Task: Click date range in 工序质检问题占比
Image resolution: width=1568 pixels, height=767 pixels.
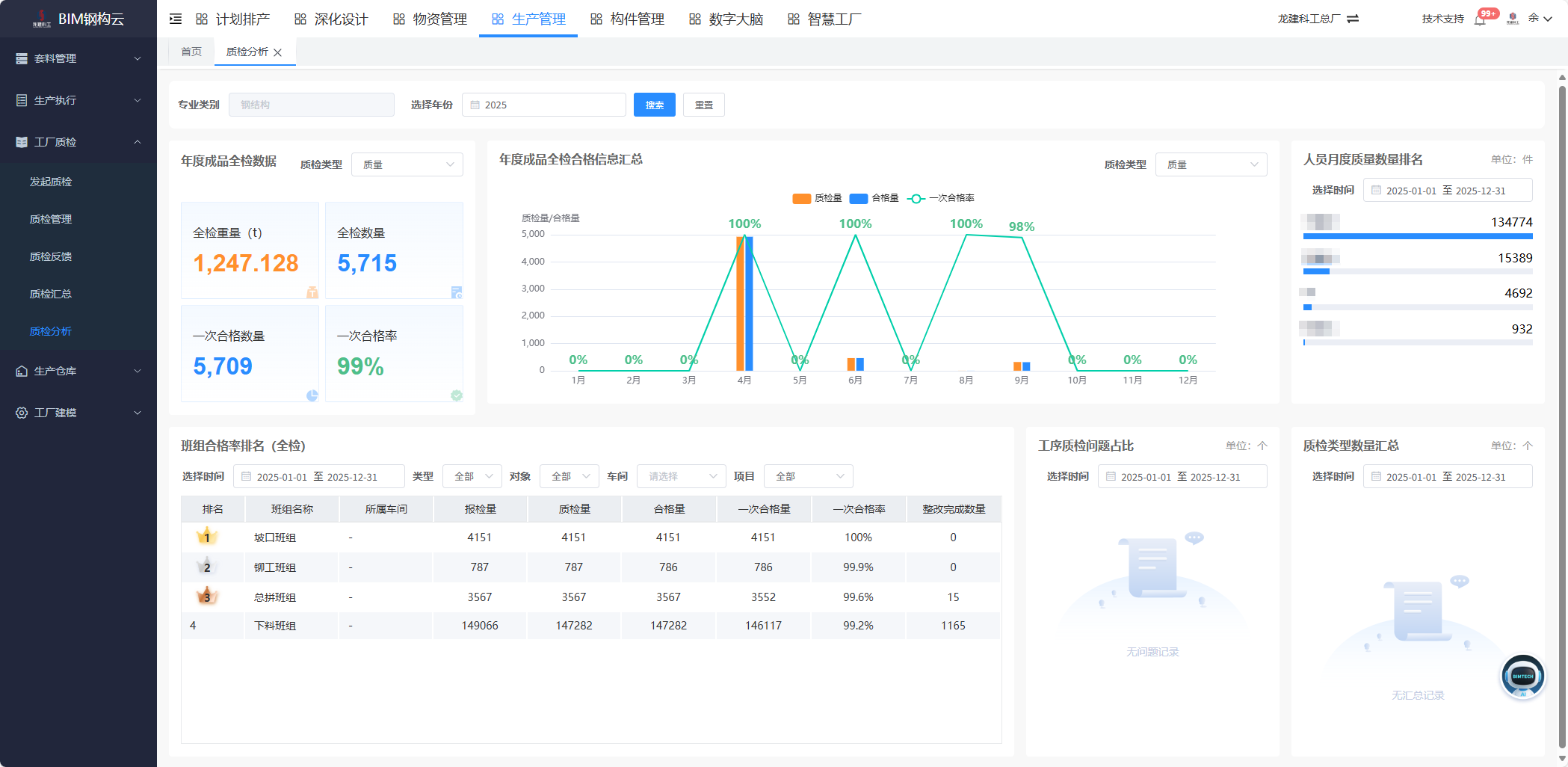Action: (1182, 476)
